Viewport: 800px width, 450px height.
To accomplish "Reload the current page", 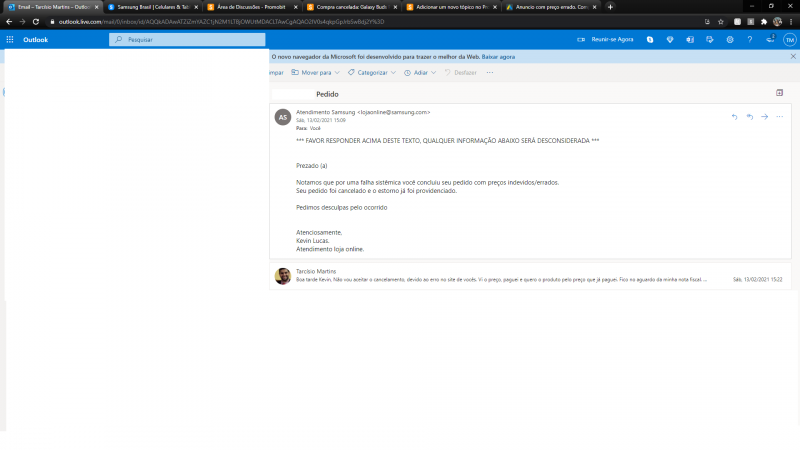I will coord(36,22).
